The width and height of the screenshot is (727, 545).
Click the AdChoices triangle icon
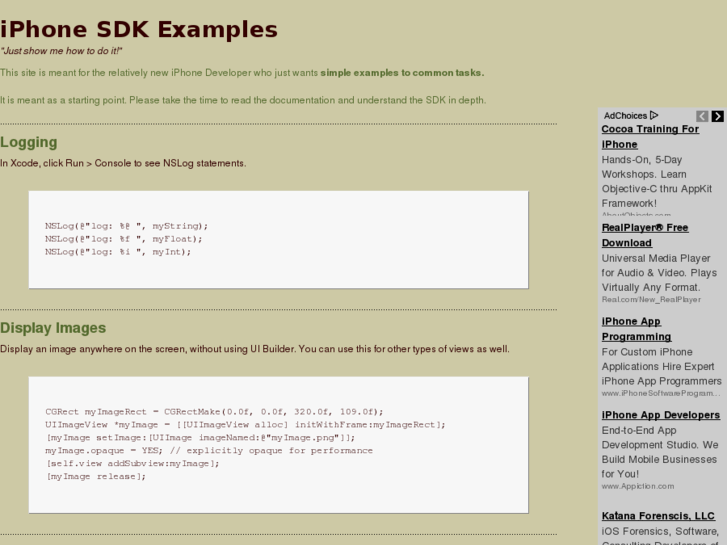654,115
